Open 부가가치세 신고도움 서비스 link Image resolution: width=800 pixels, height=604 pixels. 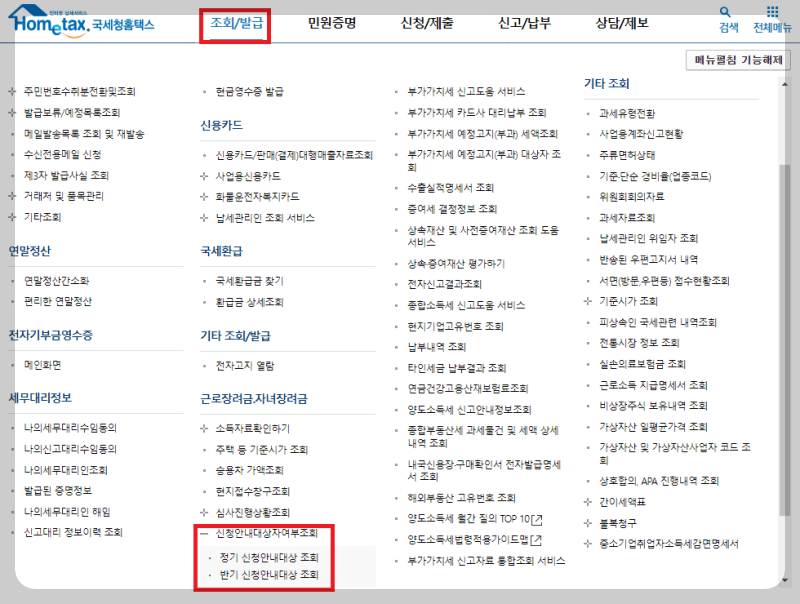(466, 91)
